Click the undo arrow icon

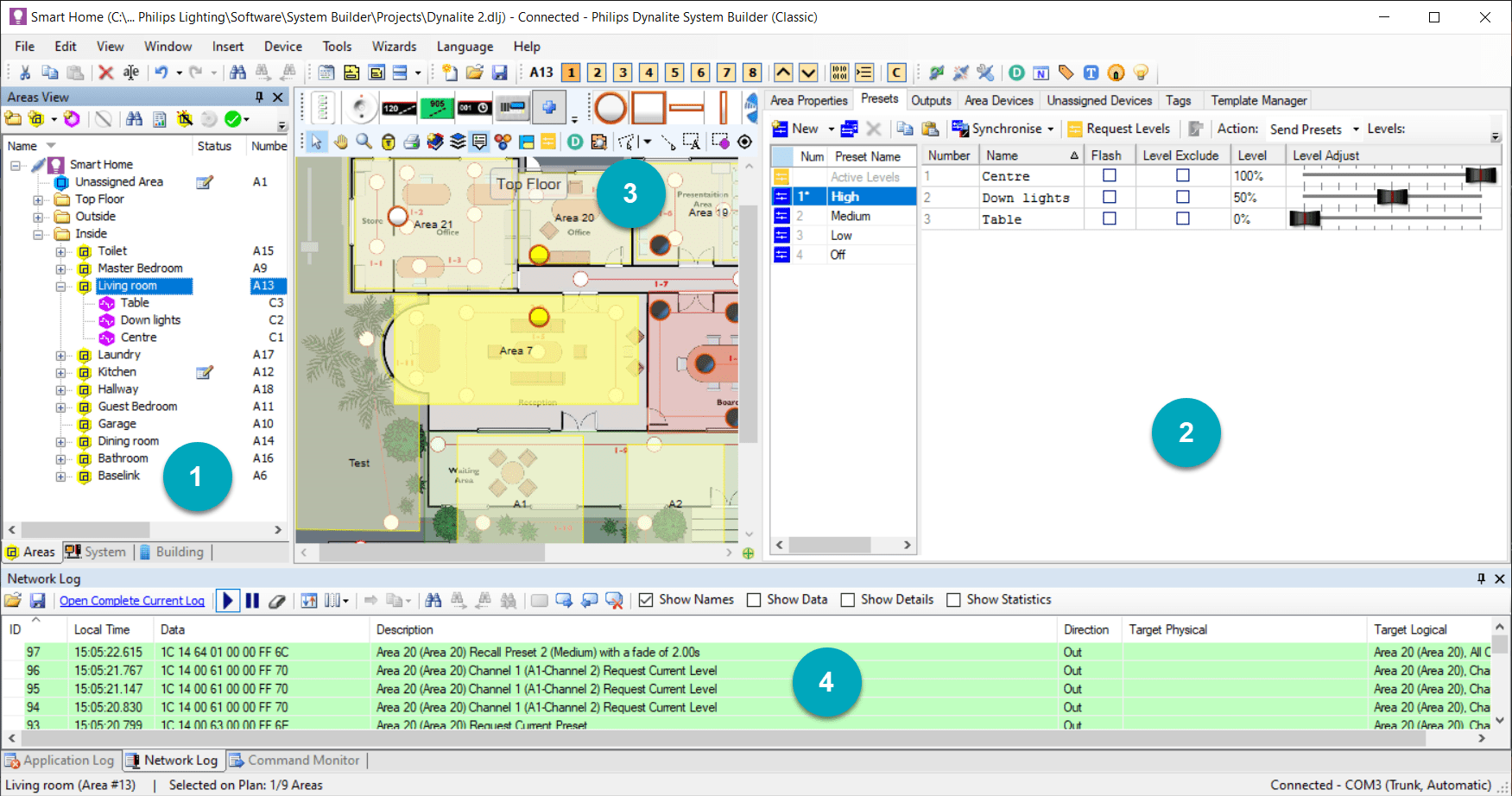(161, 73)
